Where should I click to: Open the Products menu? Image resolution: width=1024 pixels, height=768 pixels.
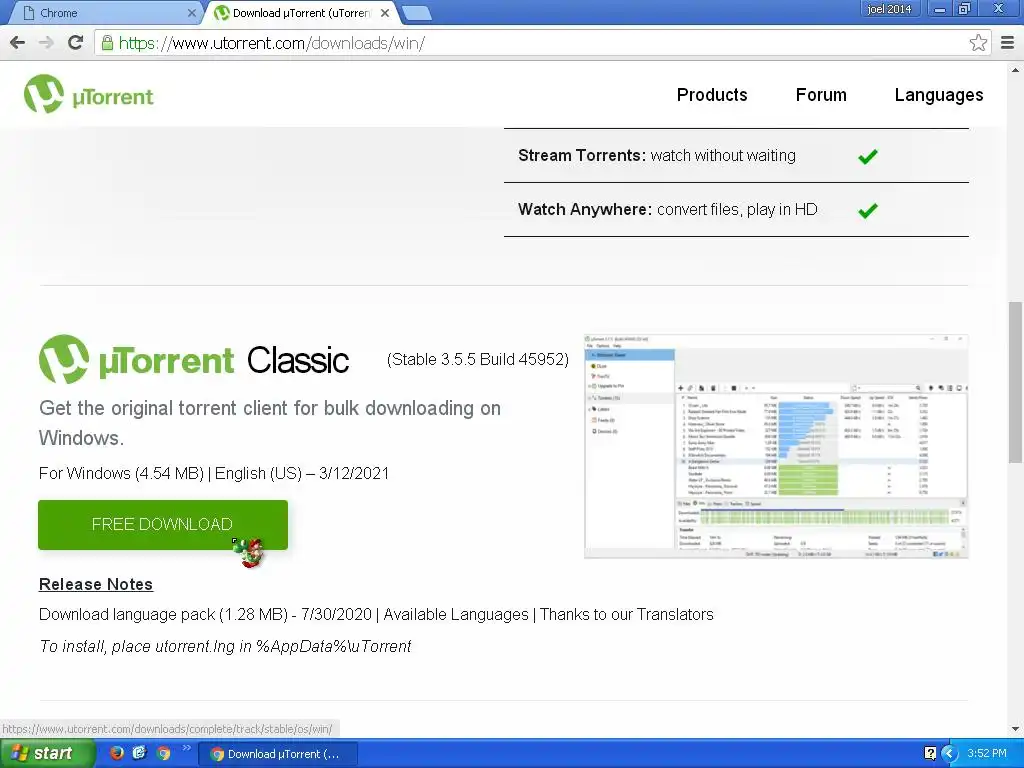click(x=712, y=95)
